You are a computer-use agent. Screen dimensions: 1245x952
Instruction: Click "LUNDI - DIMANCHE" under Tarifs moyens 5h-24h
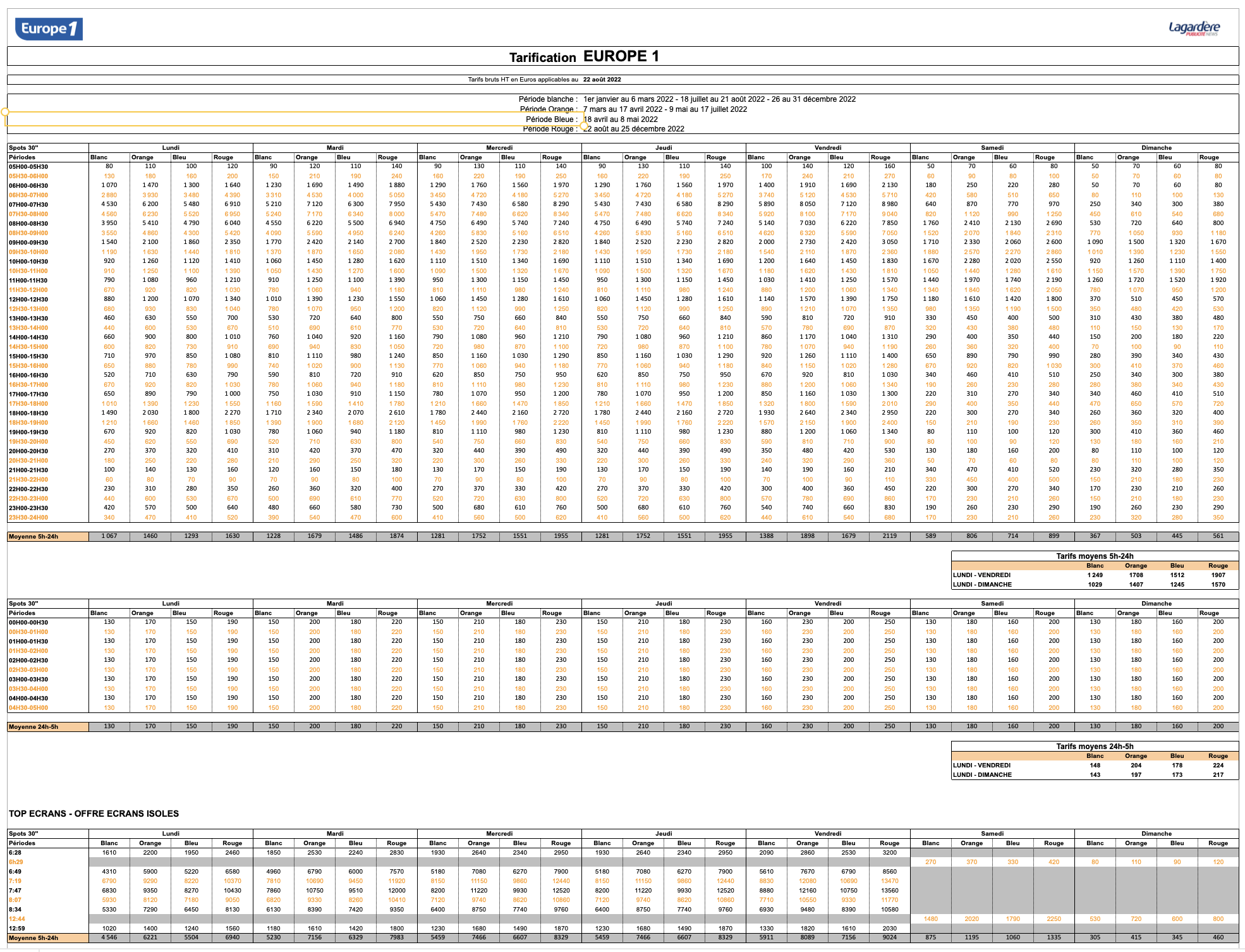tap(982, 585)
